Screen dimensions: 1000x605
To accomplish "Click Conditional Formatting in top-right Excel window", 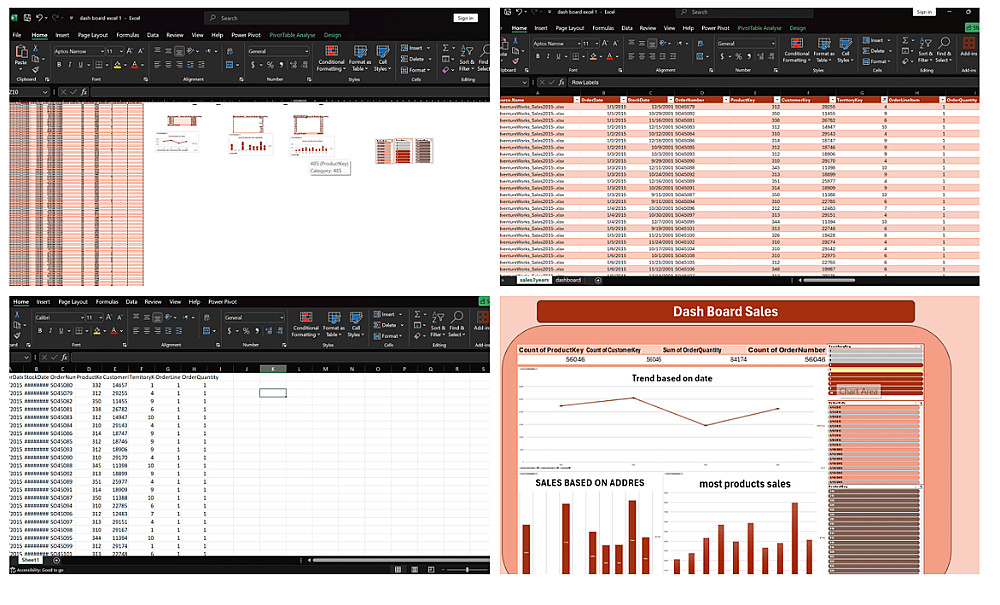I will 797,49.
